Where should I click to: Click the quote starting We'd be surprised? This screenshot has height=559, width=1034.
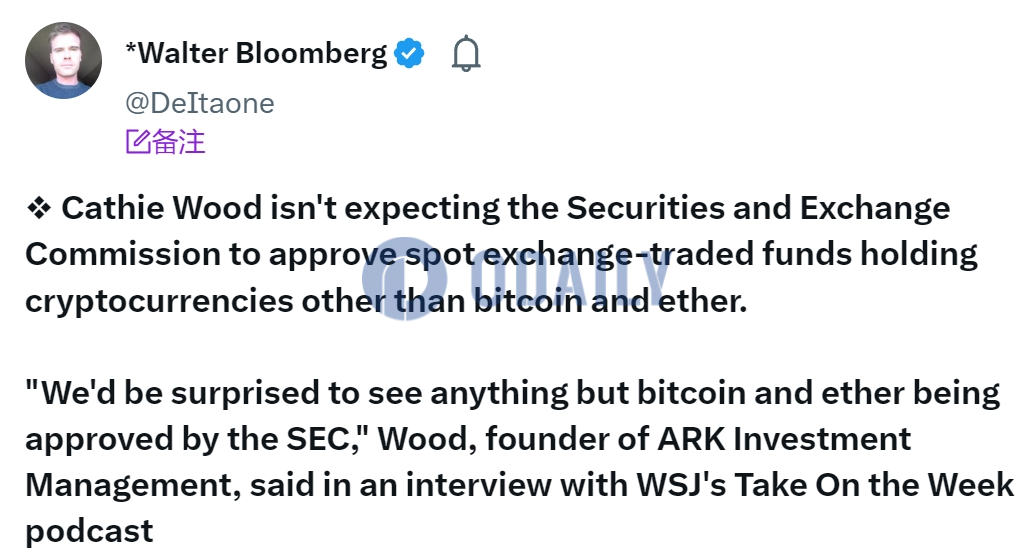512,394
